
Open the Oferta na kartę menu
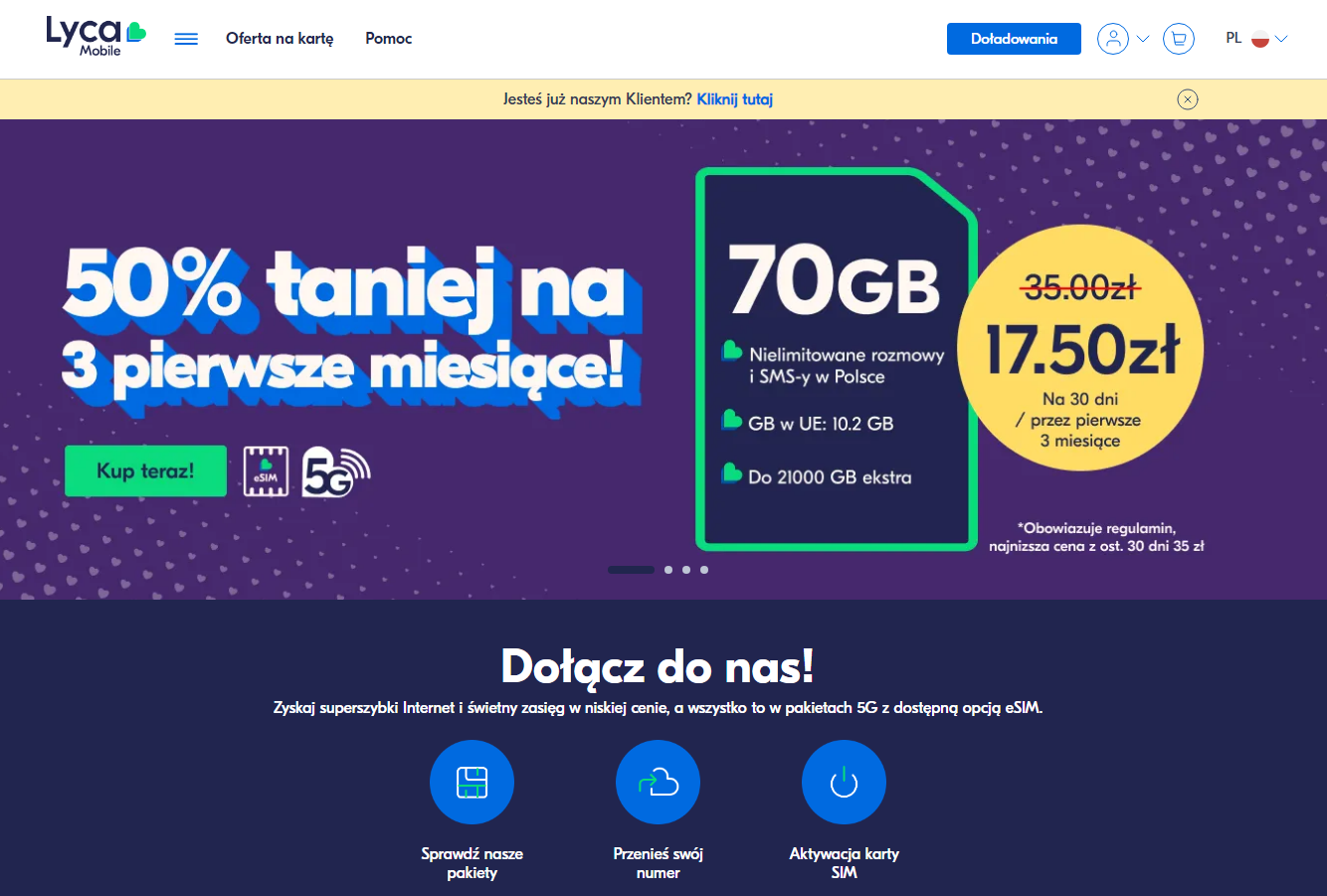[x=280, y=39]
